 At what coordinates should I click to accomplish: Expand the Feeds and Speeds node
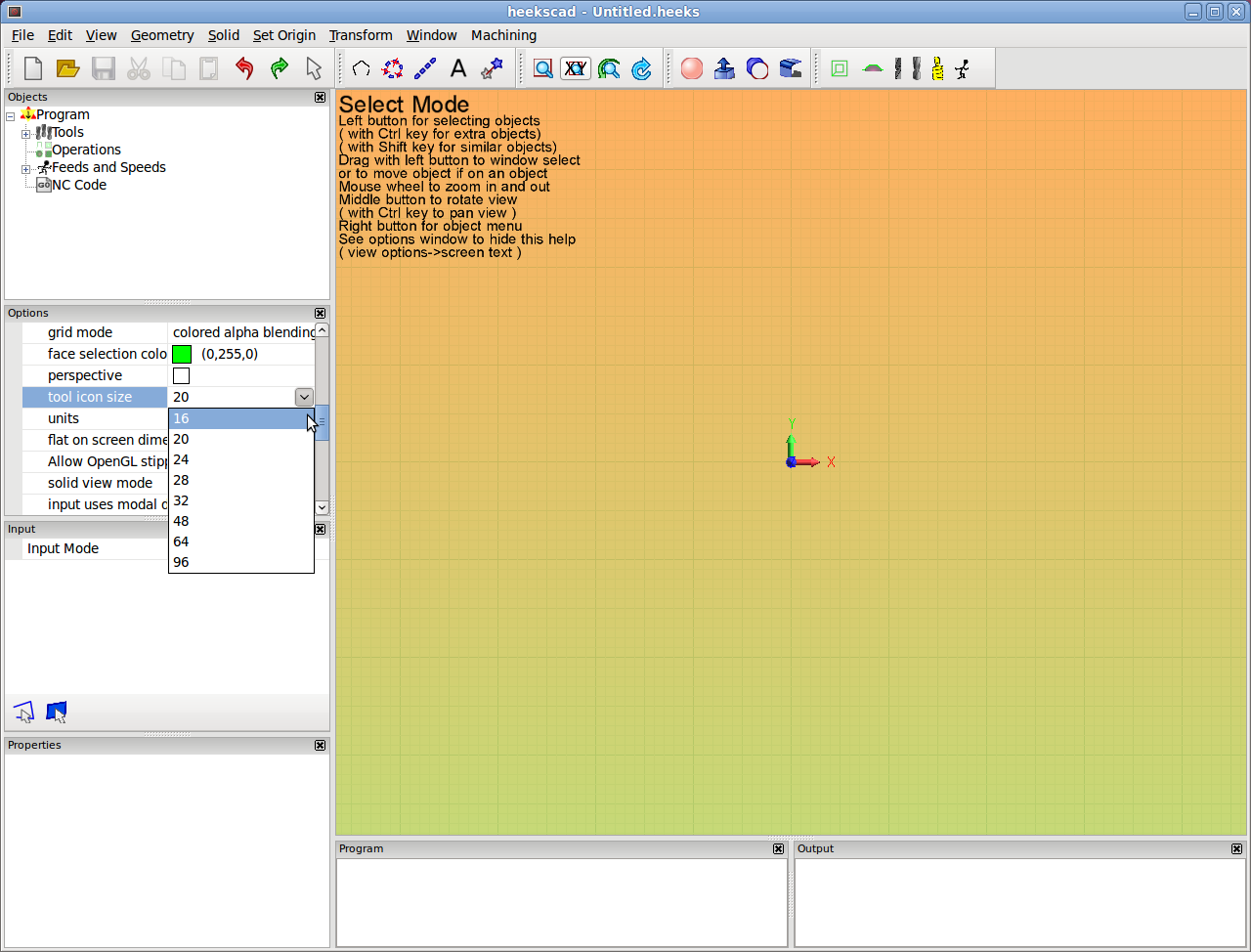(26, 169)
